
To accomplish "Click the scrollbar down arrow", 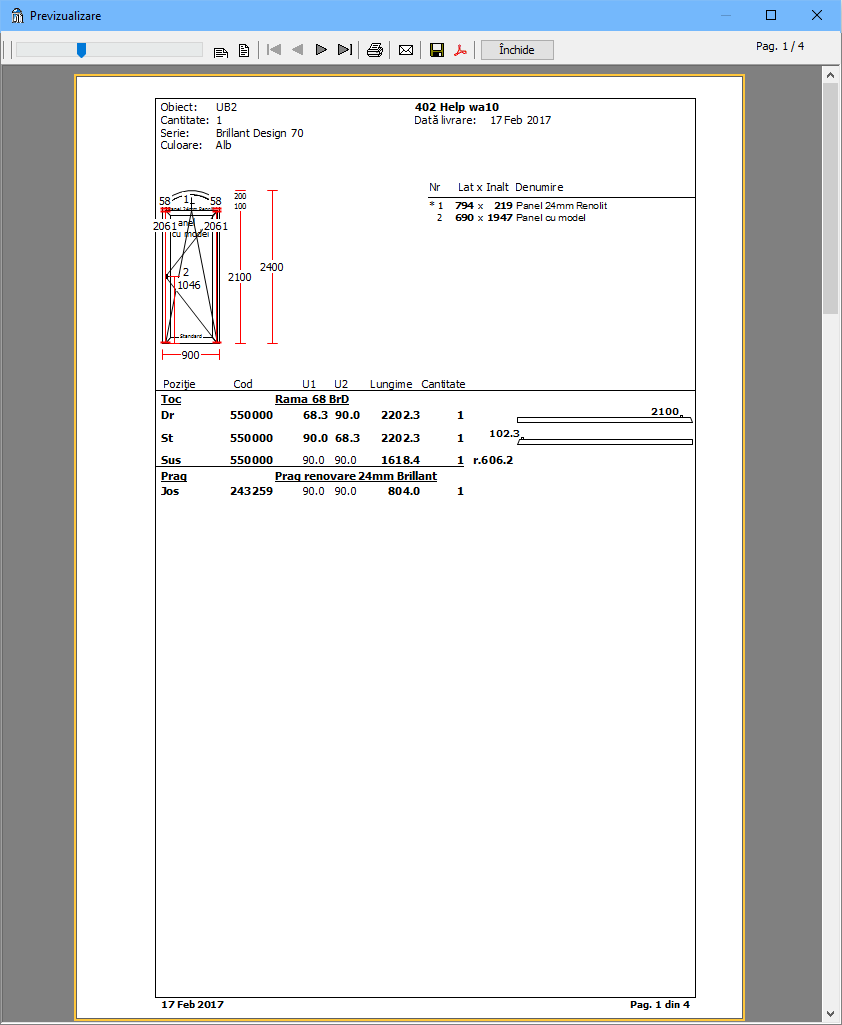I will pyautogui.click(x=830, y=1014).
